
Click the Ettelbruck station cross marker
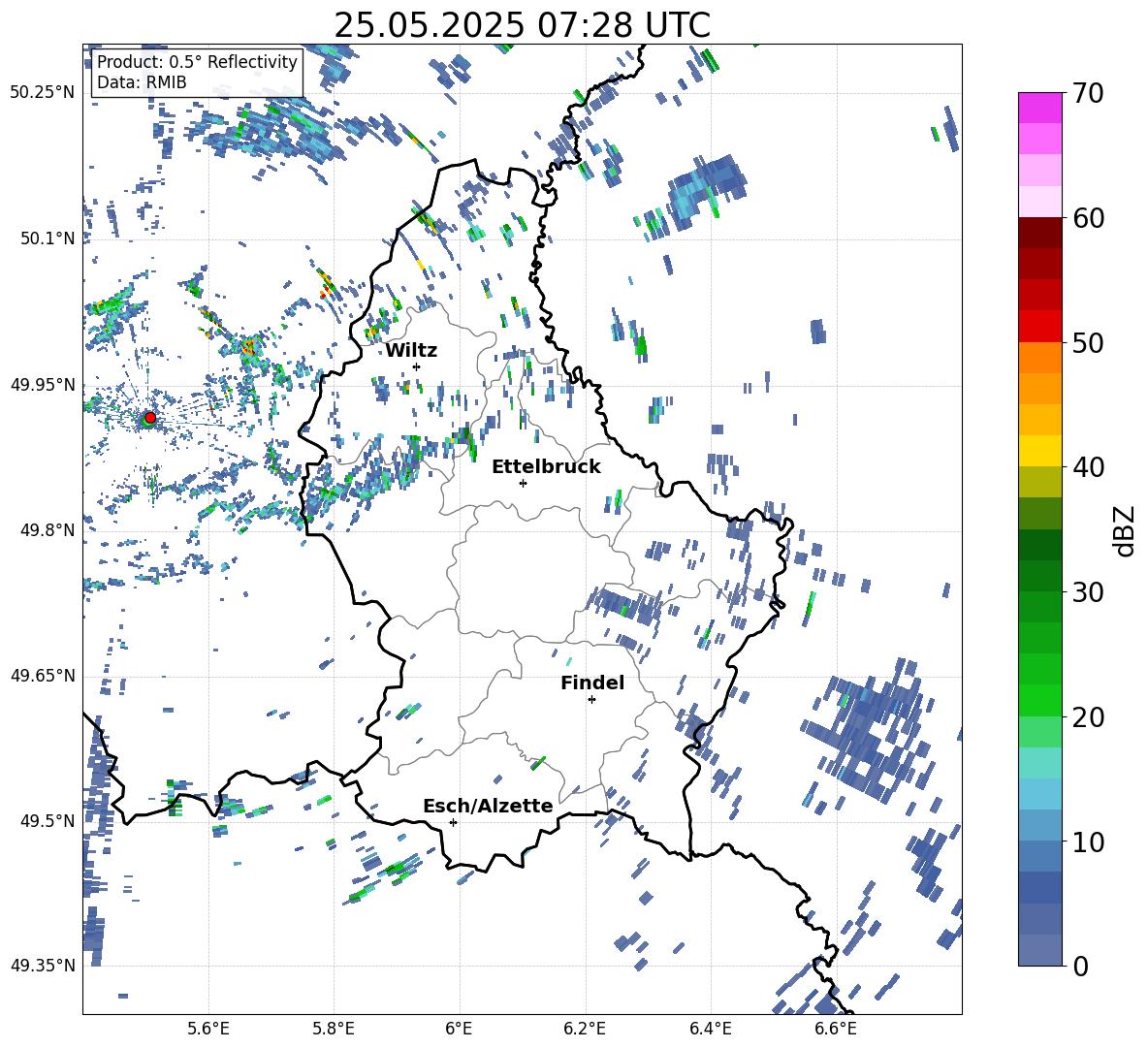coord(523,483)
